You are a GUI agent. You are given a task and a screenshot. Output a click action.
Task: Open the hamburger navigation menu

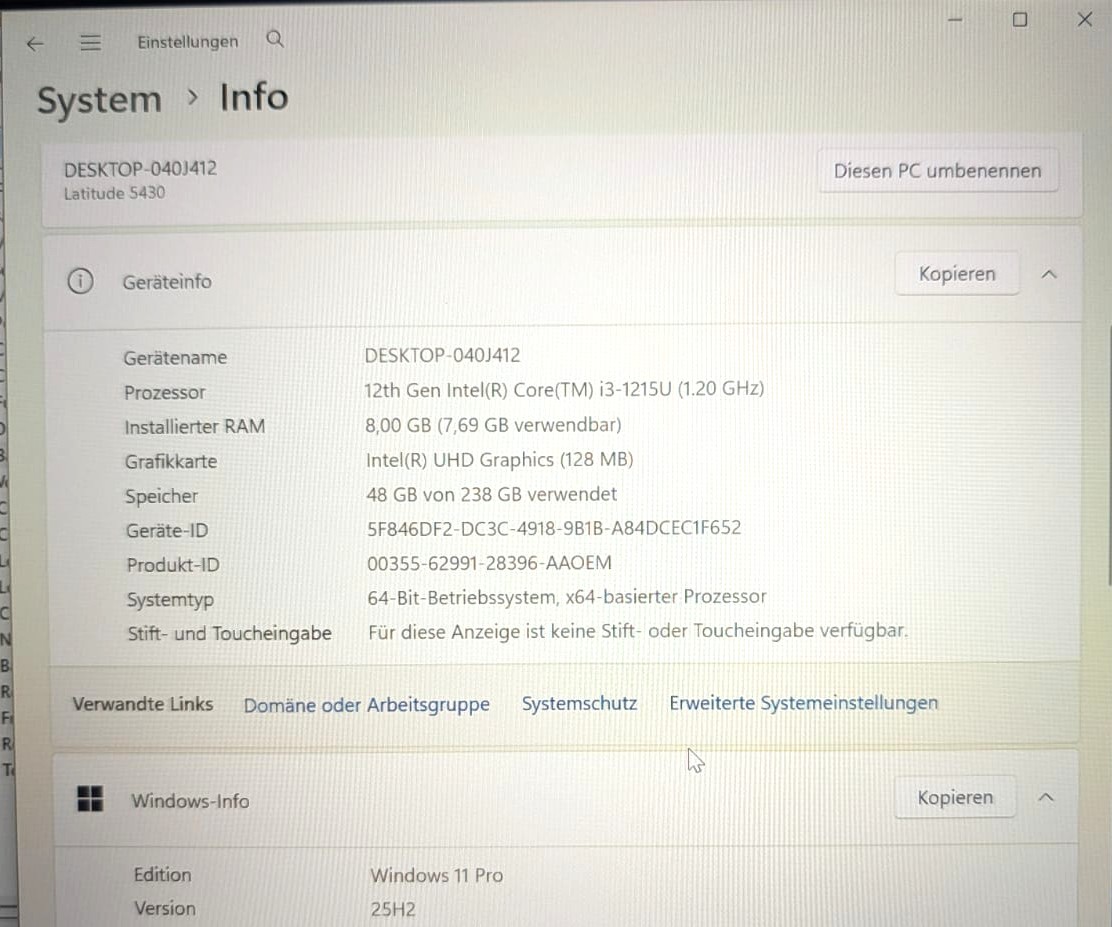pyautogui.click(x=90, y=43)
